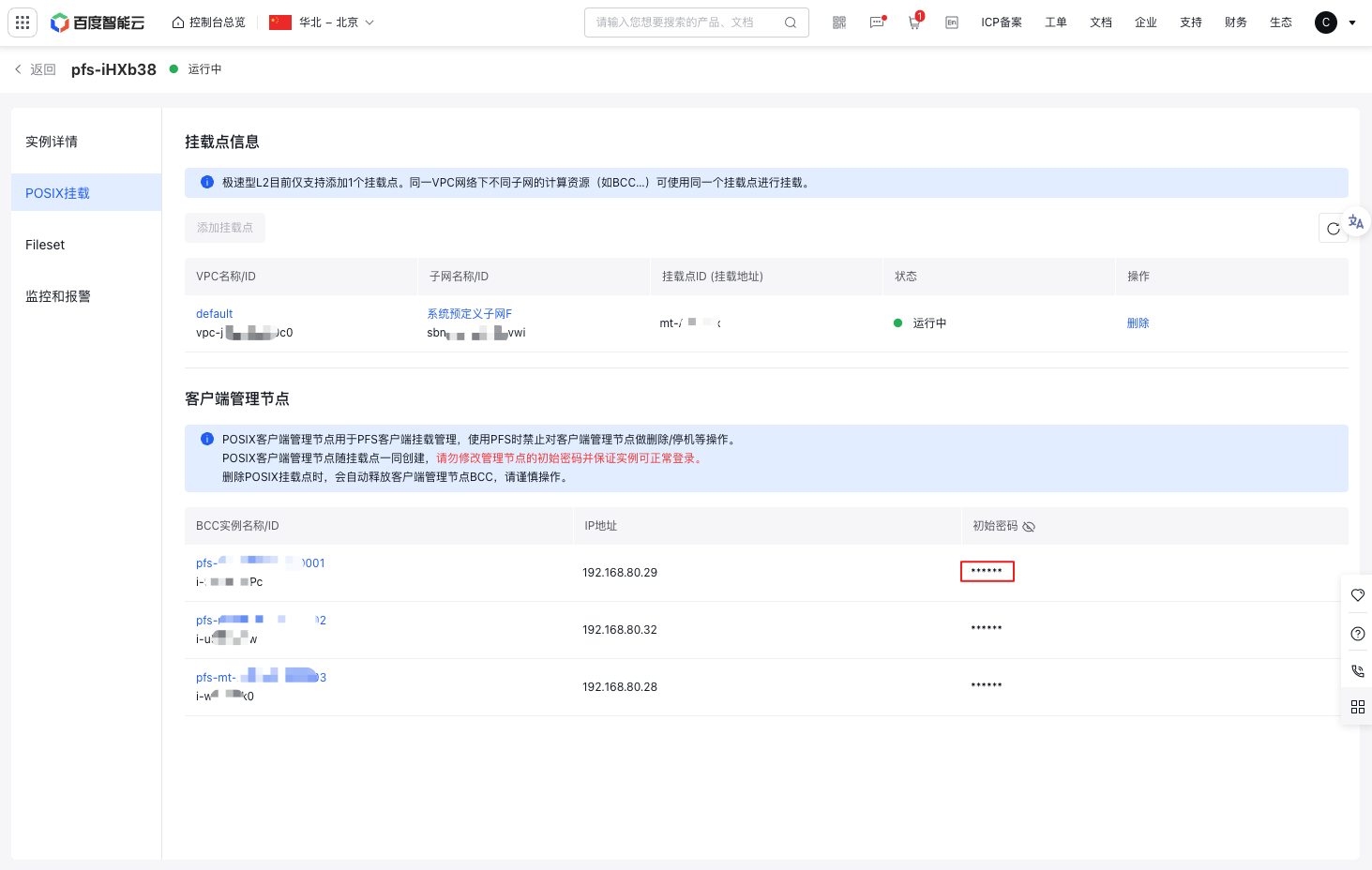Open ICP备案 menu item

pyautogui.click(x=1002, y=22)
